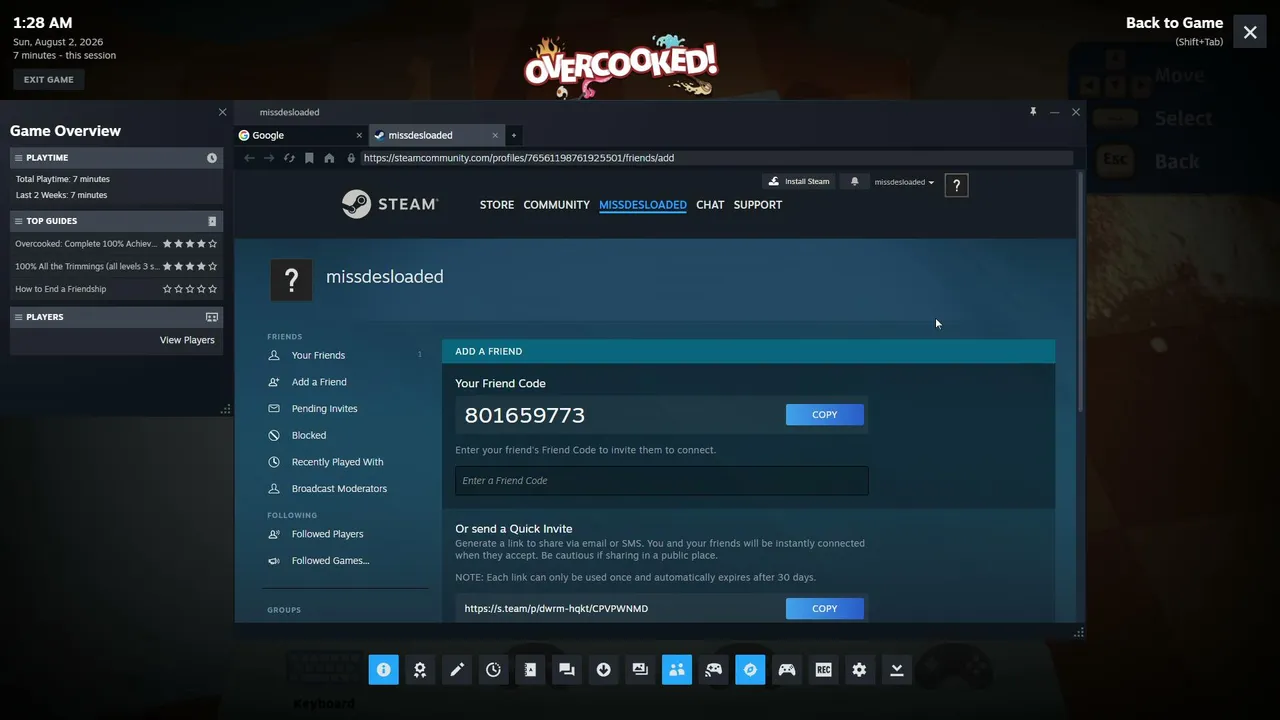Open Your Friends in the sidebar
Image resolution: width=1280 pixels, height=720 pixels.
click(318, 355)
